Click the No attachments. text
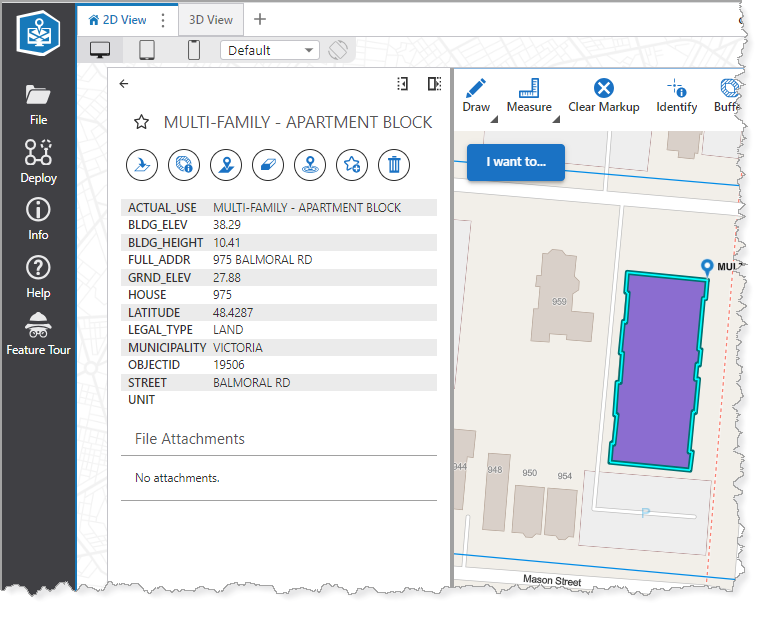Viewport: 774px width, 622px height. 177,478
